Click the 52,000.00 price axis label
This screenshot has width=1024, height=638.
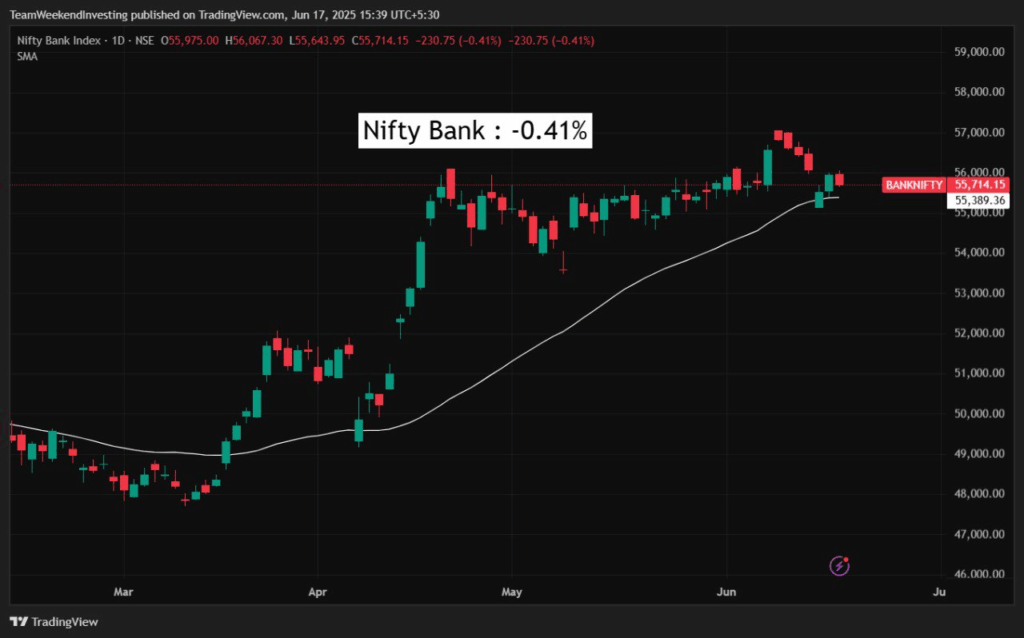pyautogui.click(x=979, y=333)
